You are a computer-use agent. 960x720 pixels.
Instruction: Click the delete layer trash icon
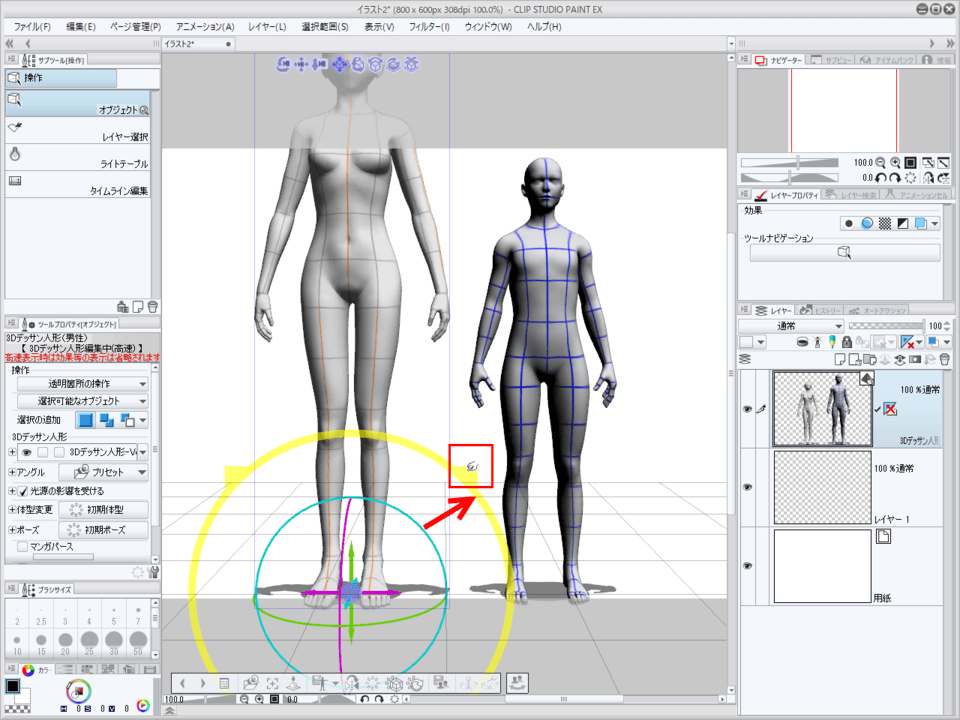pos(944,357)
